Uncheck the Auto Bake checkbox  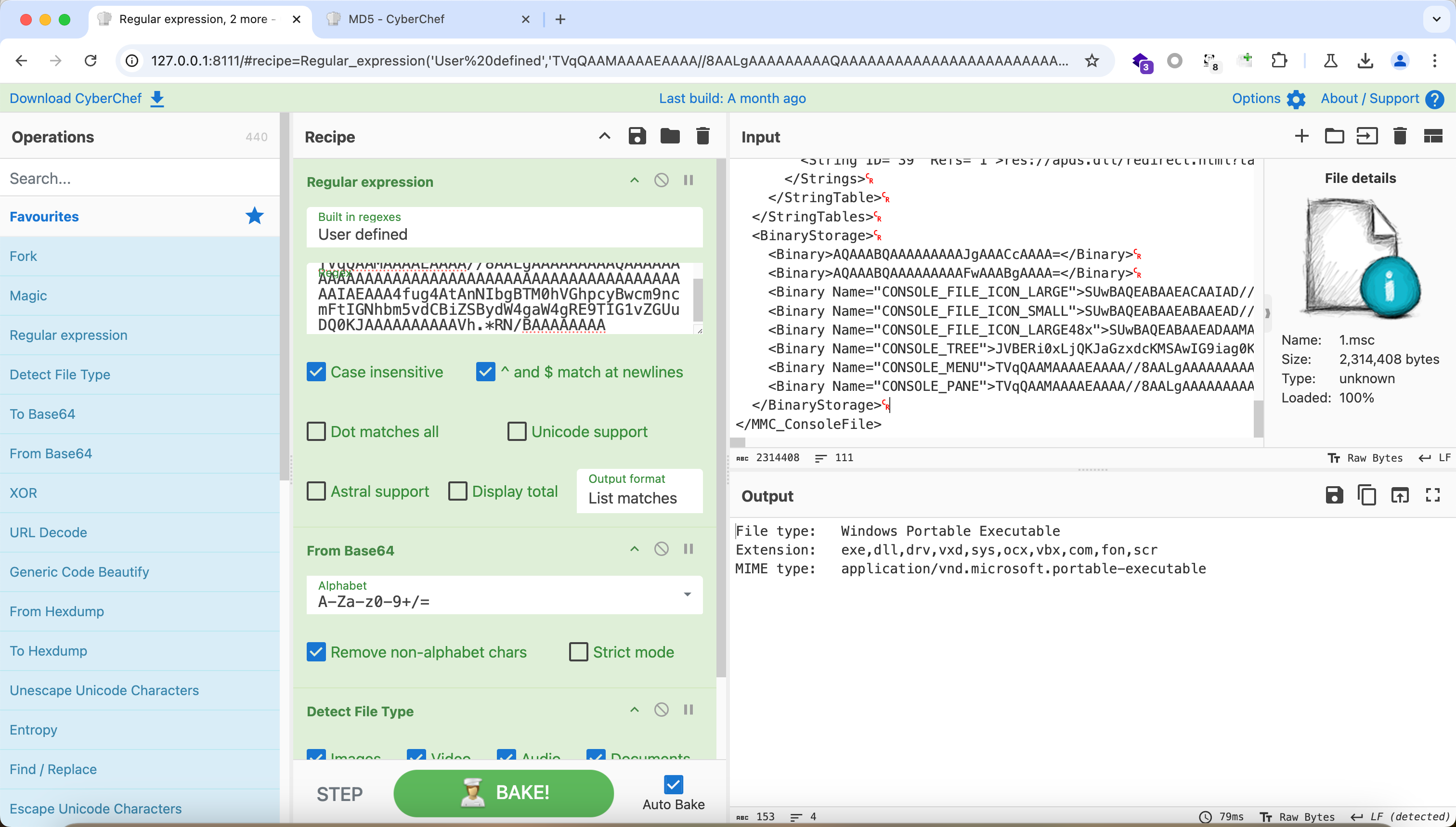click(x=673, y=785)
